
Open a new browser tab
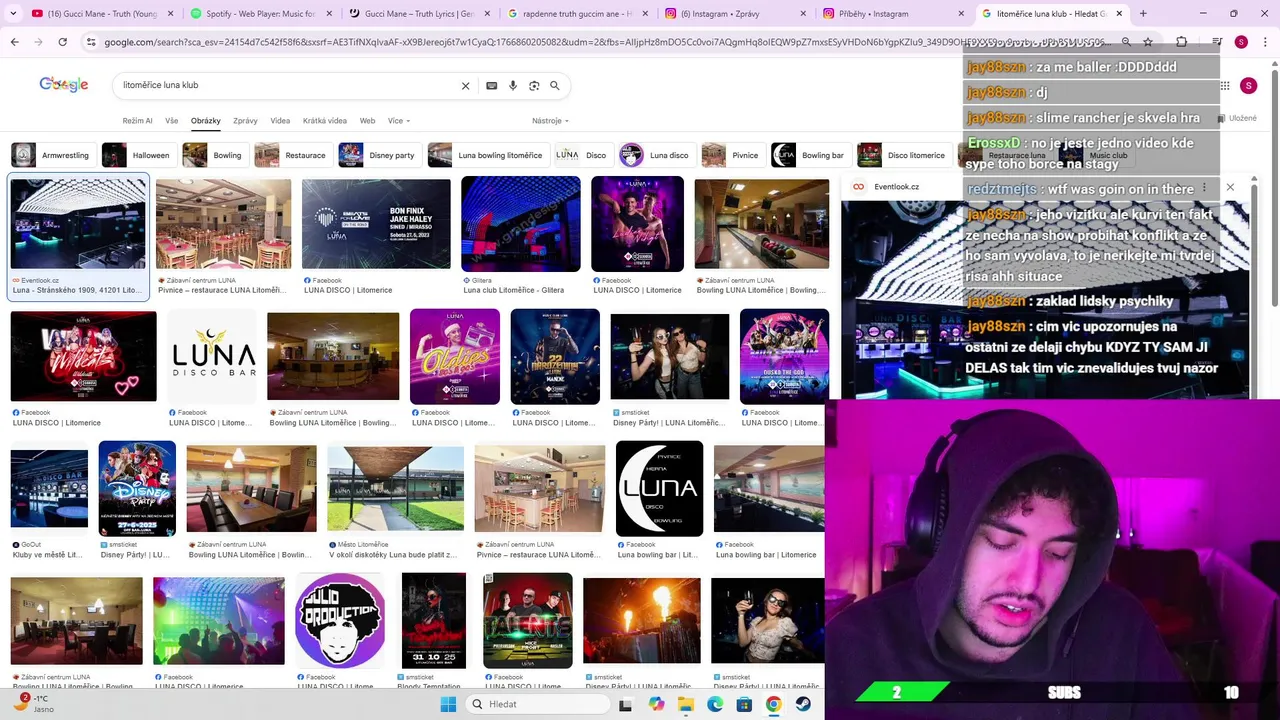[1143, 14]
